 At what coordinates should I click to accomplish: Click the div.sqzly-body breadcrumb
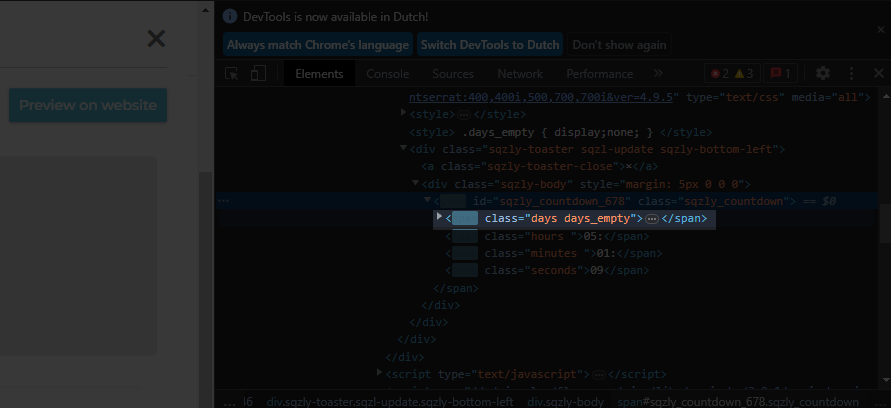(x=565, y=402)
